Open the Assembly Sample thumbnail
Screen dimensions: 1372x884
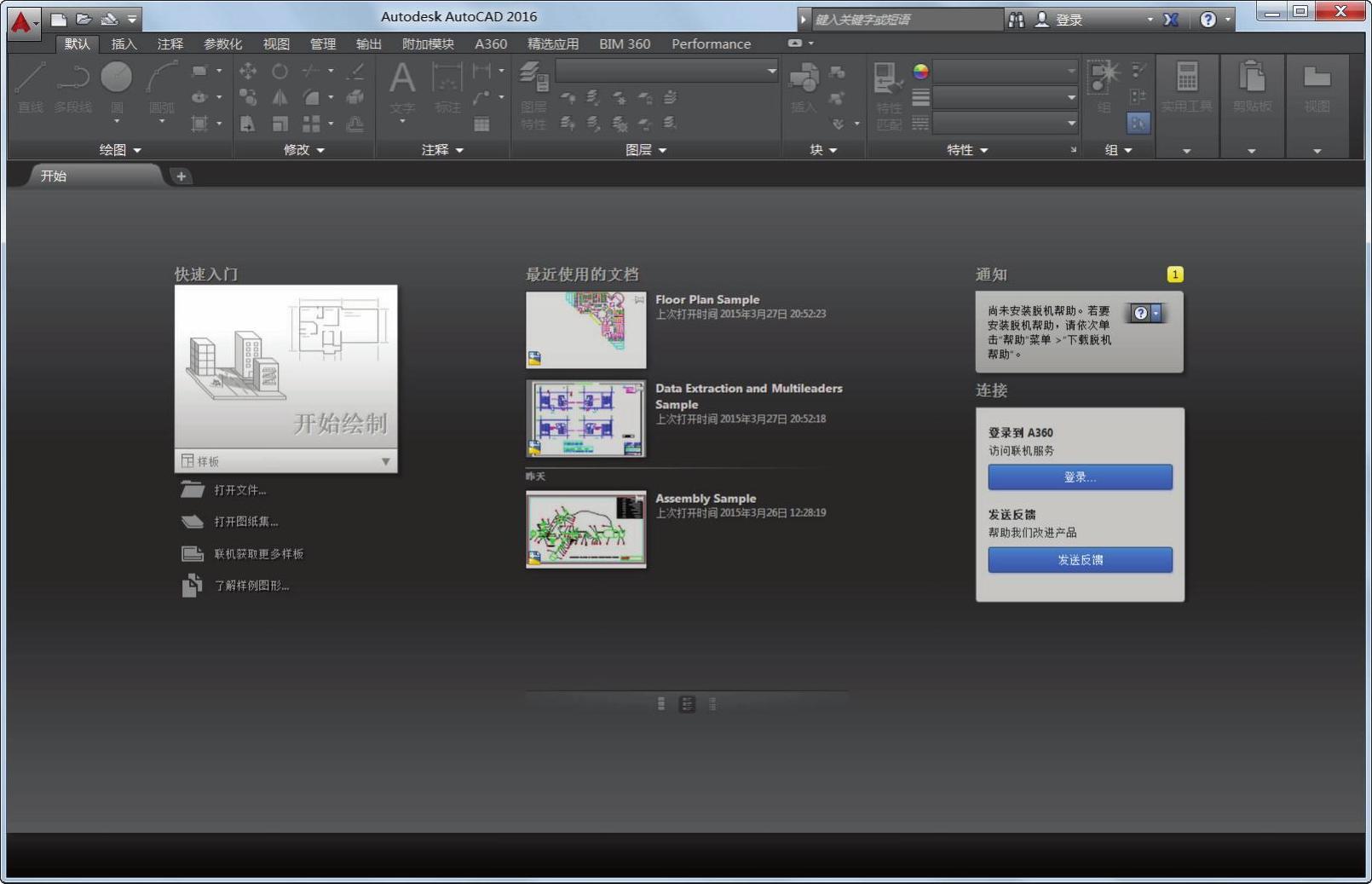pos(585,529)
